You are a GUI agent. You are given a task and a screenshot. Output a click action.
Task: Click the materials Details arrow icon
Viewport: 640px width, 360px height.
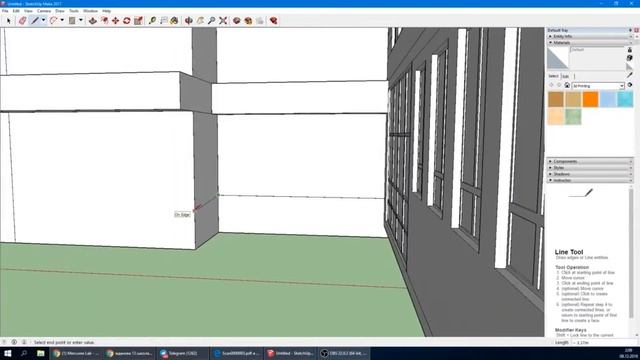(x=630, y=85)
